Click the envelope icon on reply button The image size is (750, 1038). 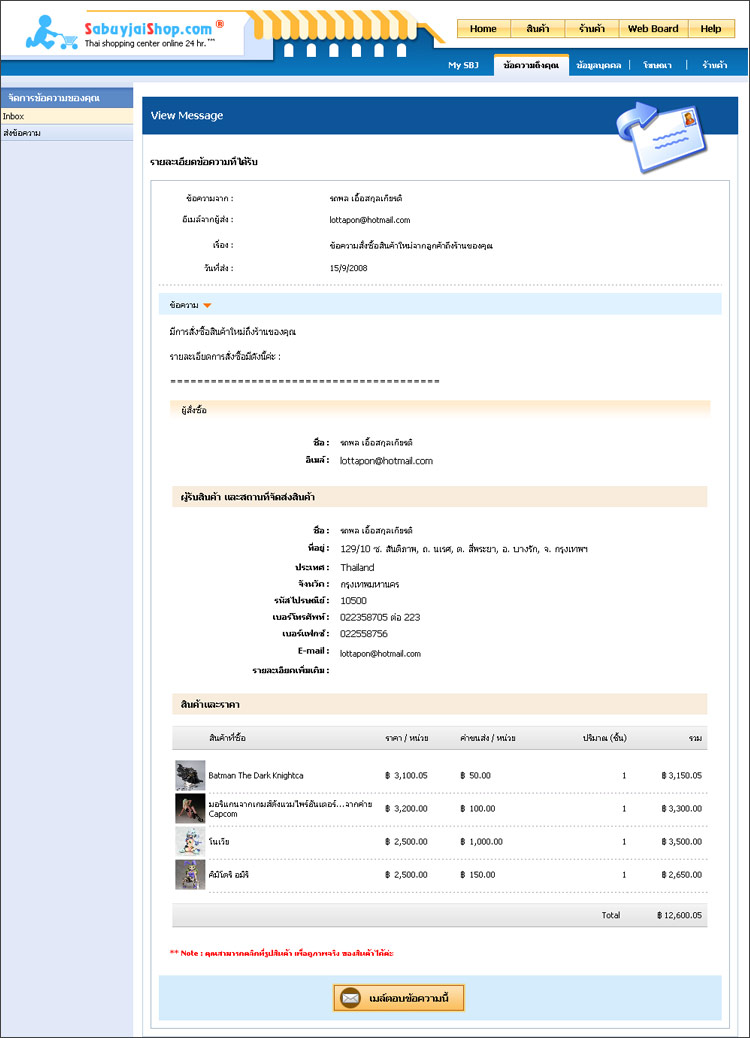350,998
